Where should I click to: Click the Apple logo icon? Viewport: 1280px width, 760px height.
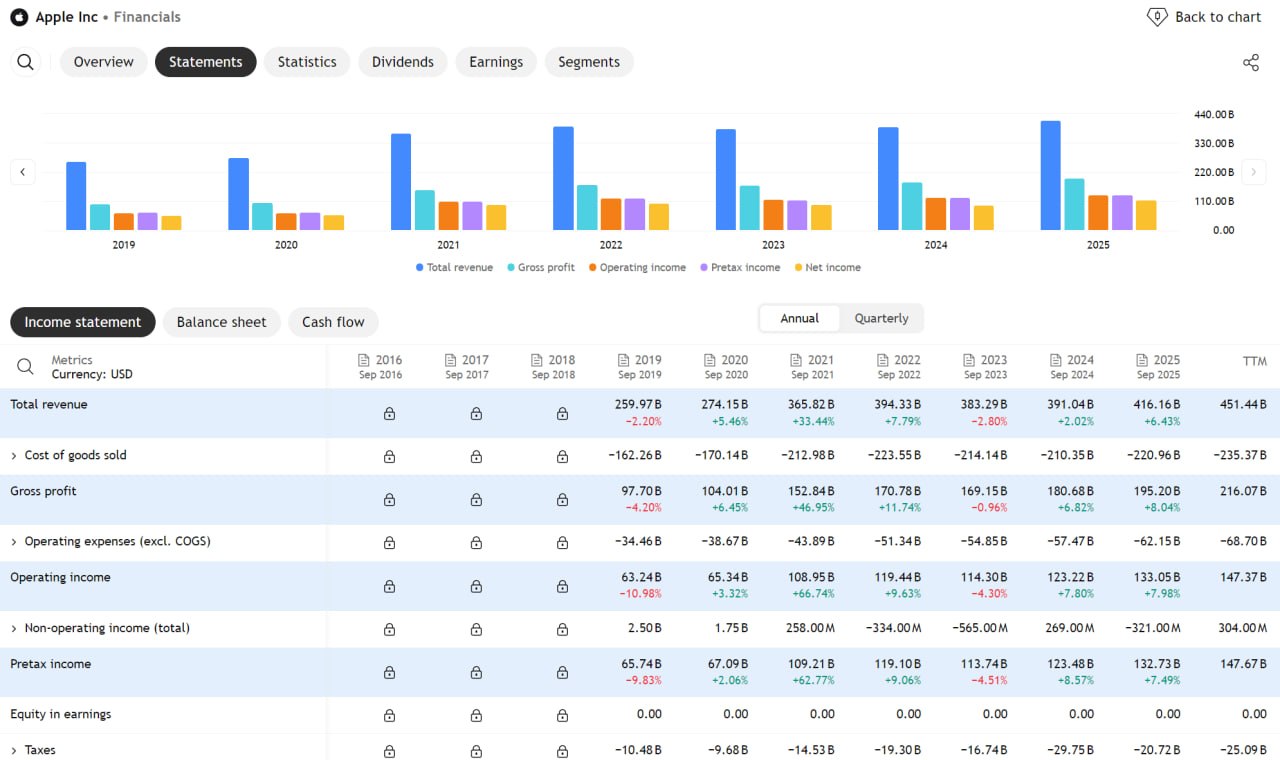pos(19,17)
